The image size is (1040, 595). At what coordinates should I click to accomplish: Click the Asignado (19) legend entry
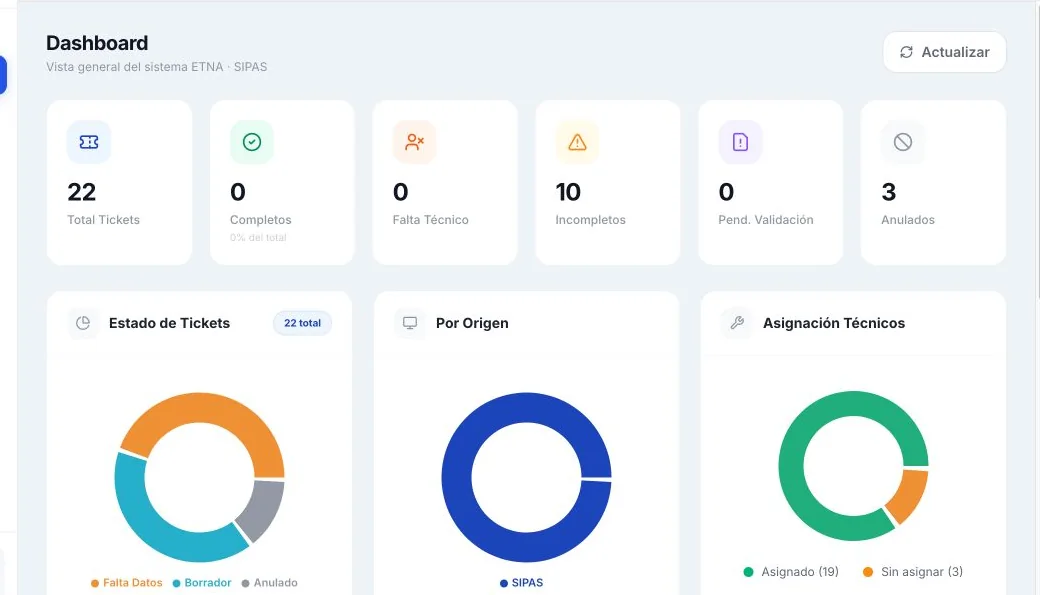coord(791,572)
